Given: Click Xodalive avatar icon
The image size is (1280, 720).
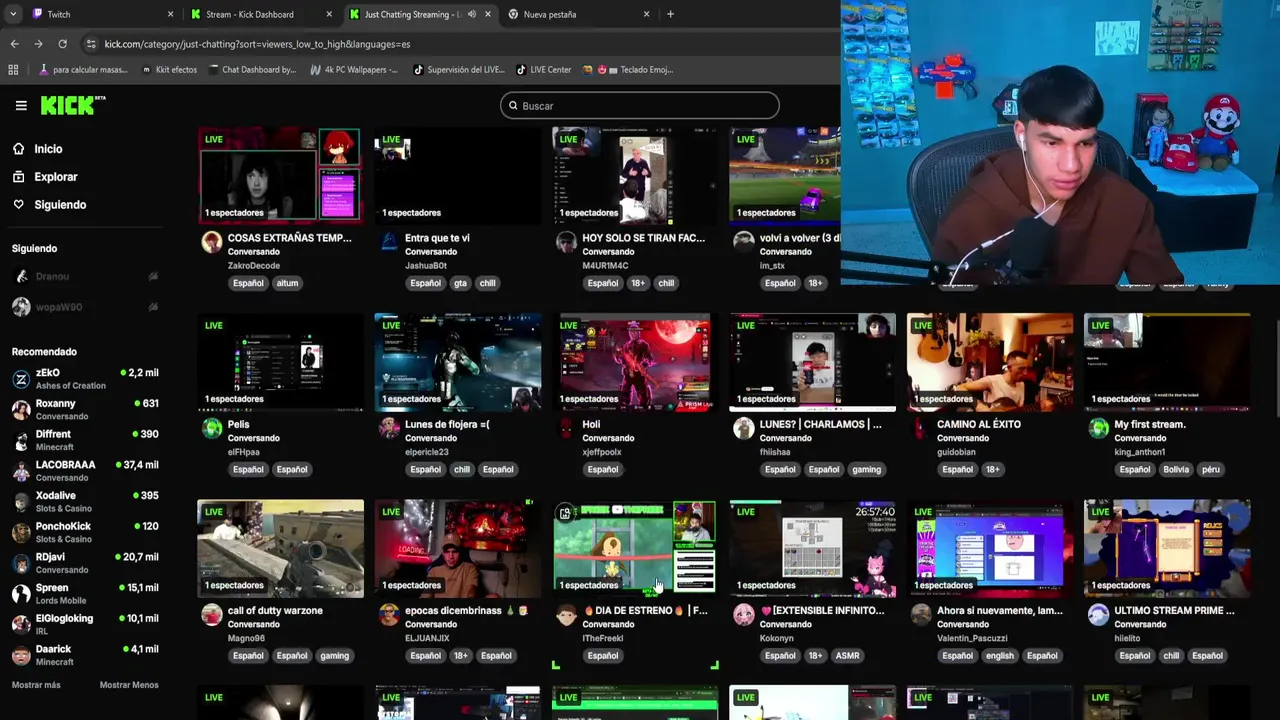Looking at the screenshot, I should pyautogui.click(x=21, y=502).
